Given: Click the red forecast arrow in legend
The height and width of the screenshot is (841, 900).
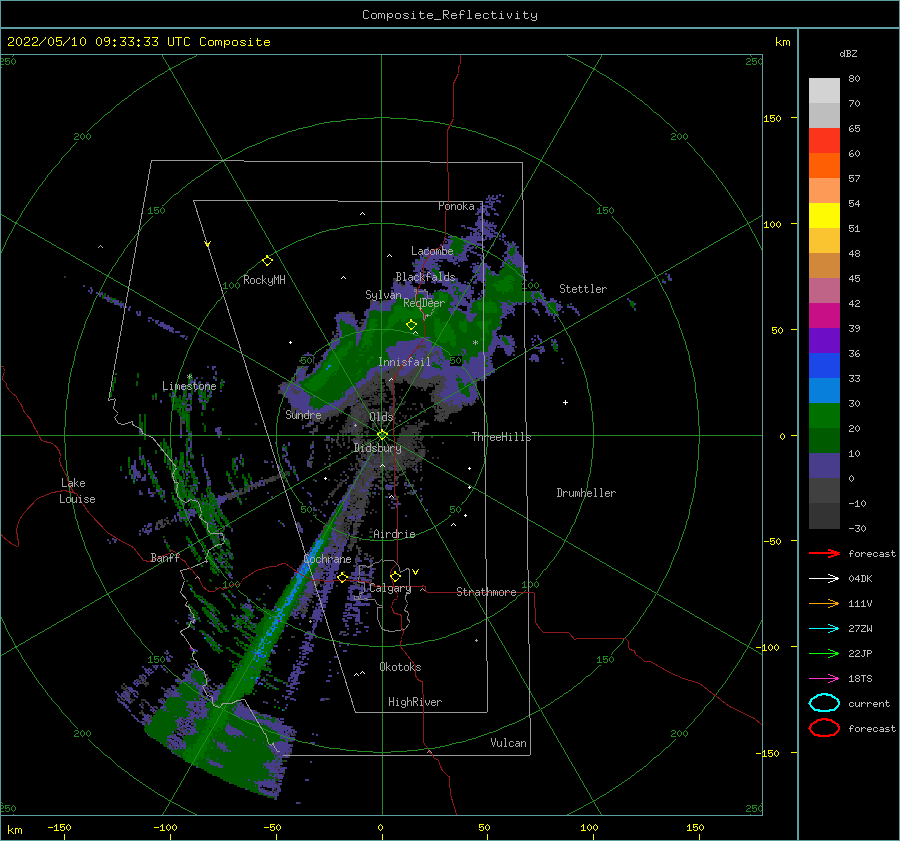Looking at the screenshot, I should click(824, 553).
